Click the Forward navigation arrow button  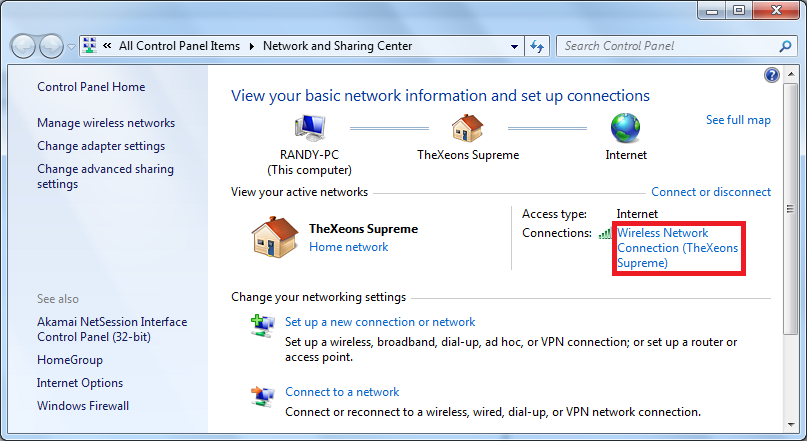tap(51, 47)
